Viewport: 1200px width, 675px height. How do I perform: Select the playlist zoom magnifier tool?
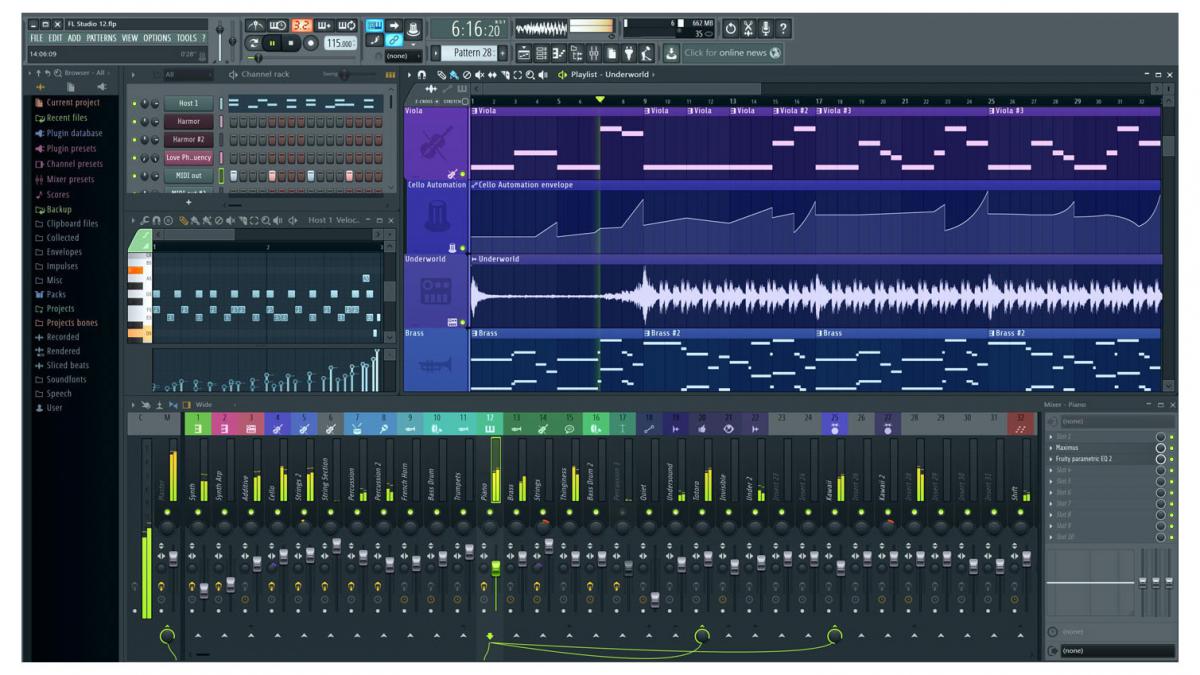point(530,74)
